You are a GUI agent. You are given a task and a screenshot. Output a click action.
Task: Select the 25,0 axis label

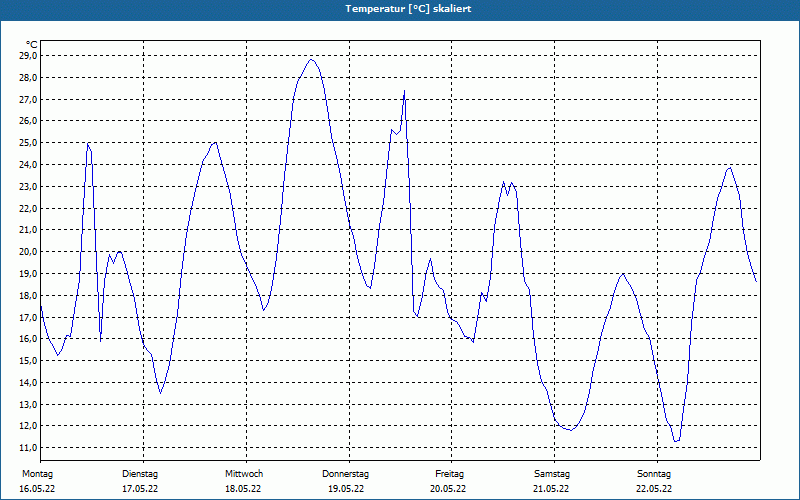point(28,143)
